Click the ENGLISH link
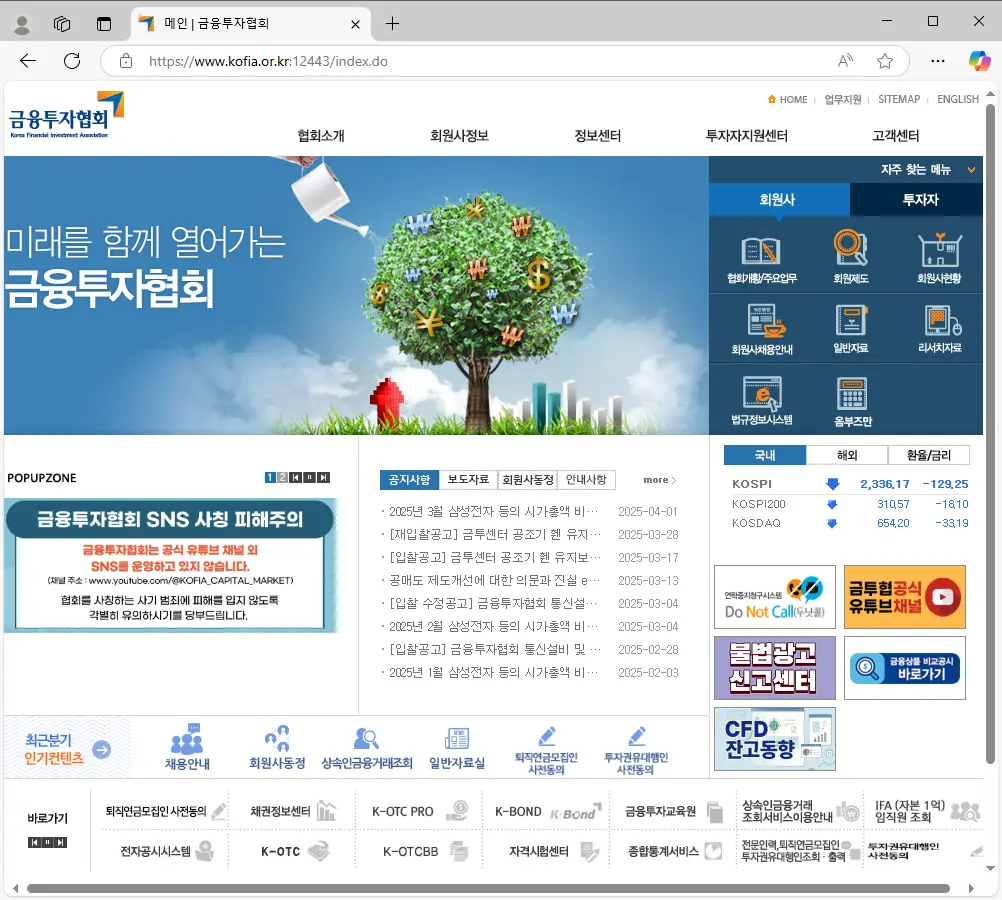The width and height of the screenshot is (1002, 900). 957,99
